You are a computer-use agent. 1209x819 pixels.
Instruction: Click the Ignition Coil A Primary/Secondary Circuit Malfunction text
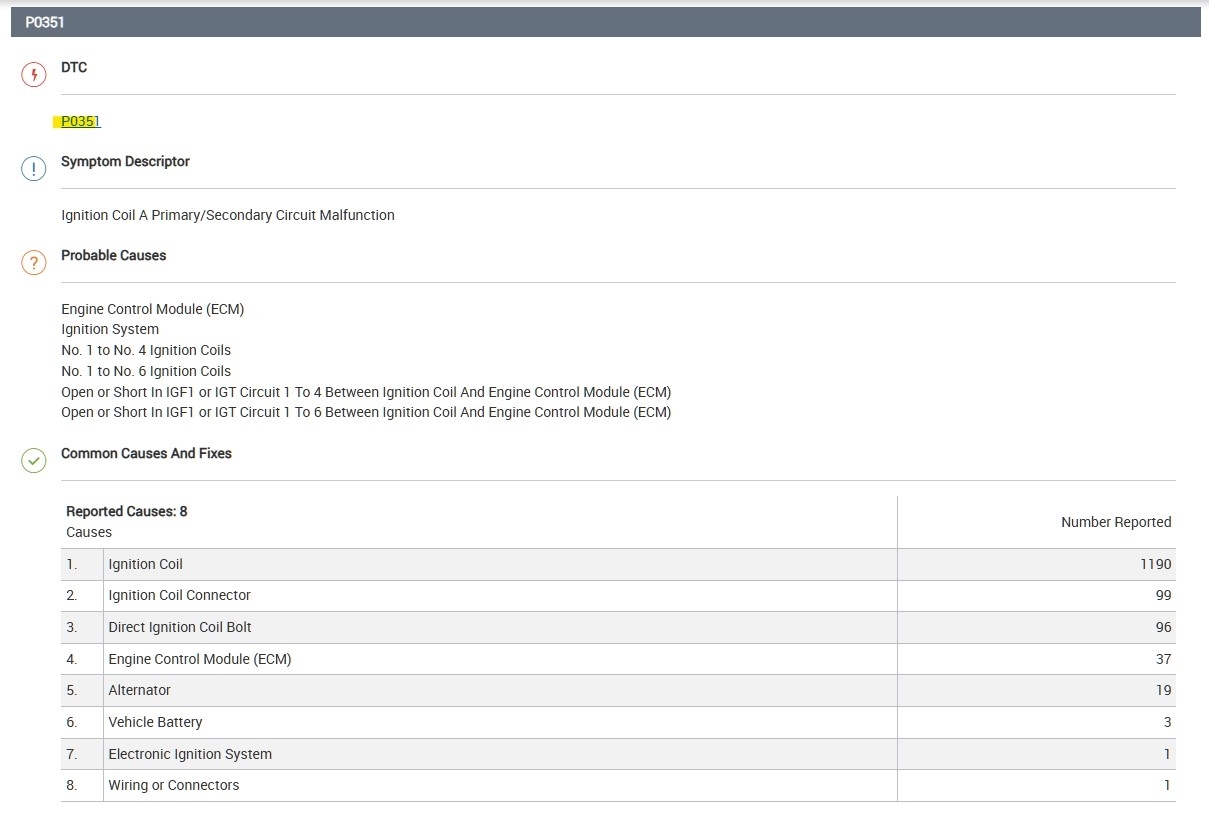pyautogui.click(x=228, y=215)
